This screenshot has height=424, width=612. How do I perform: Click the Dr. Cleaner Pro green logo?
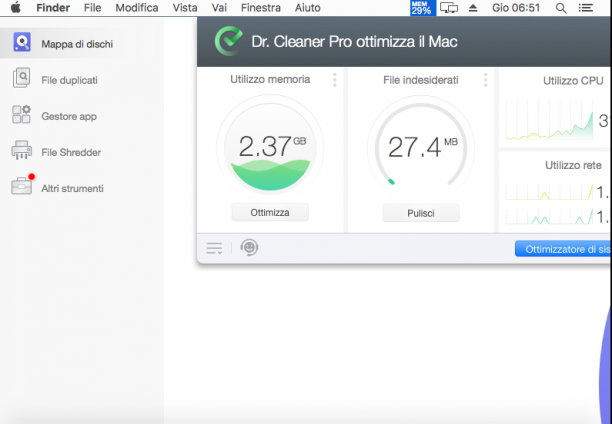click(228, 41)
